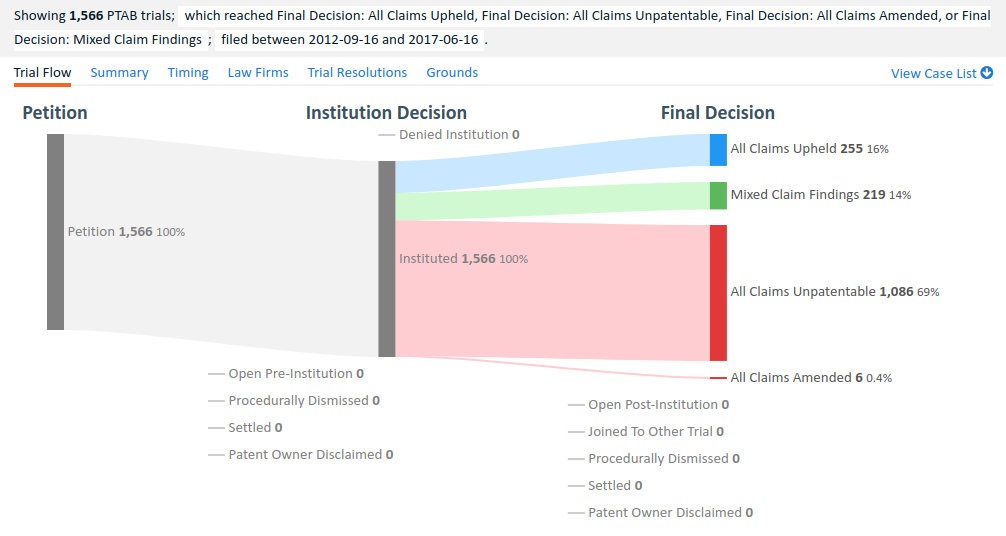Select the Trial Flow tab
This screenshot has height=536, width=1006.
coord(42,73)
